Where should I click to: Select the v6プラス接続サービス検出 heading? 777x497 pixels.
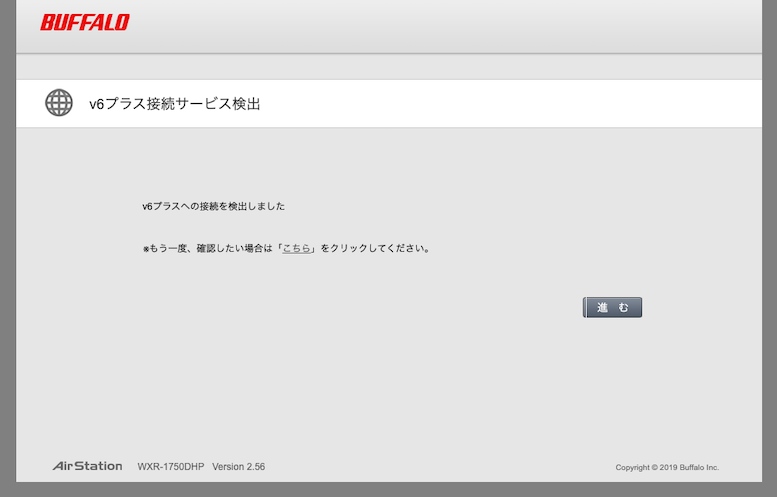tap(175, 104)
